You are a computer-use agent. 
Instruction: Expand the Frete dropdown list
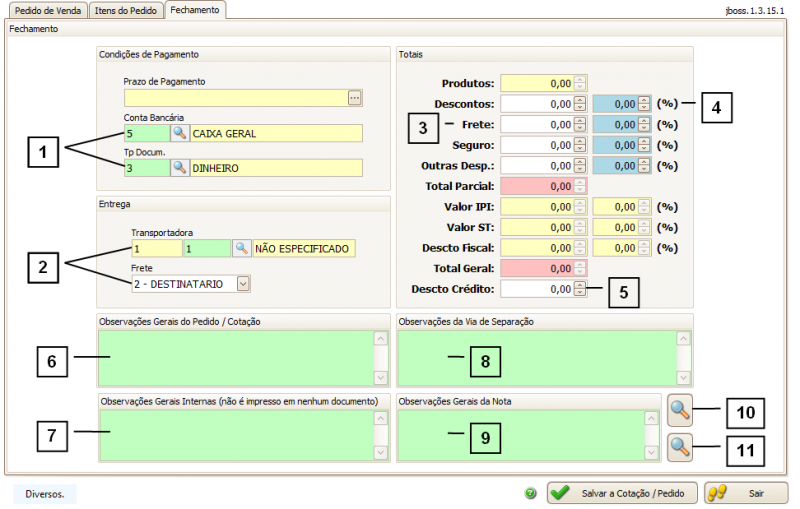pos(242,284)
